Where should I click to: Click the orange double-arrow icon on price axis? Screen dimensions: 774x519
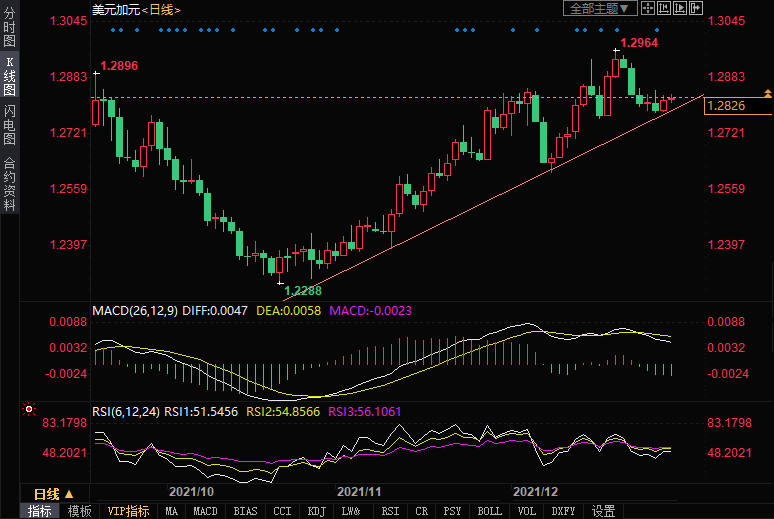(x=767, y=93)
